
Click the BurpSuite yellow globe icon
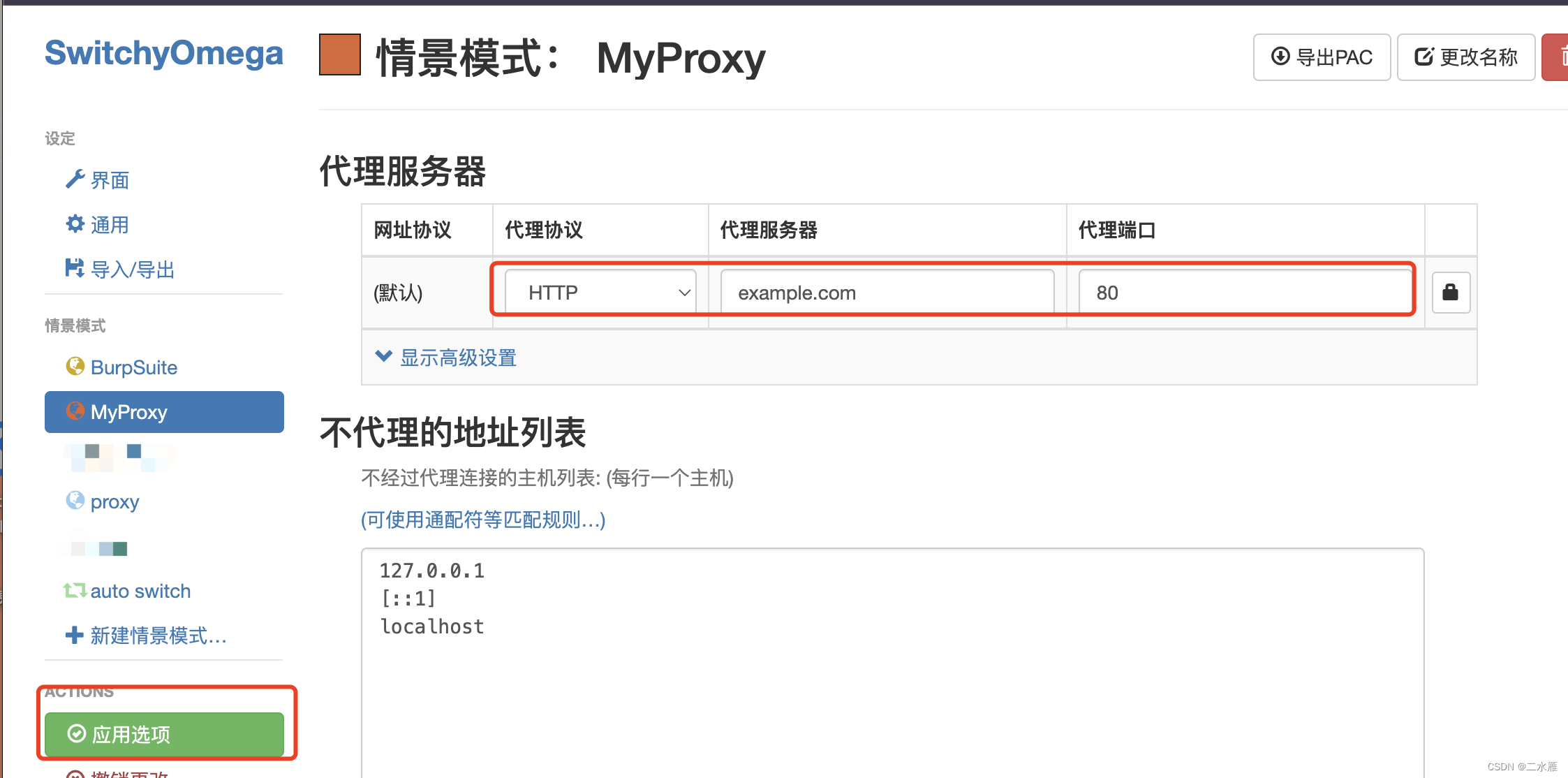pos(75,366)
